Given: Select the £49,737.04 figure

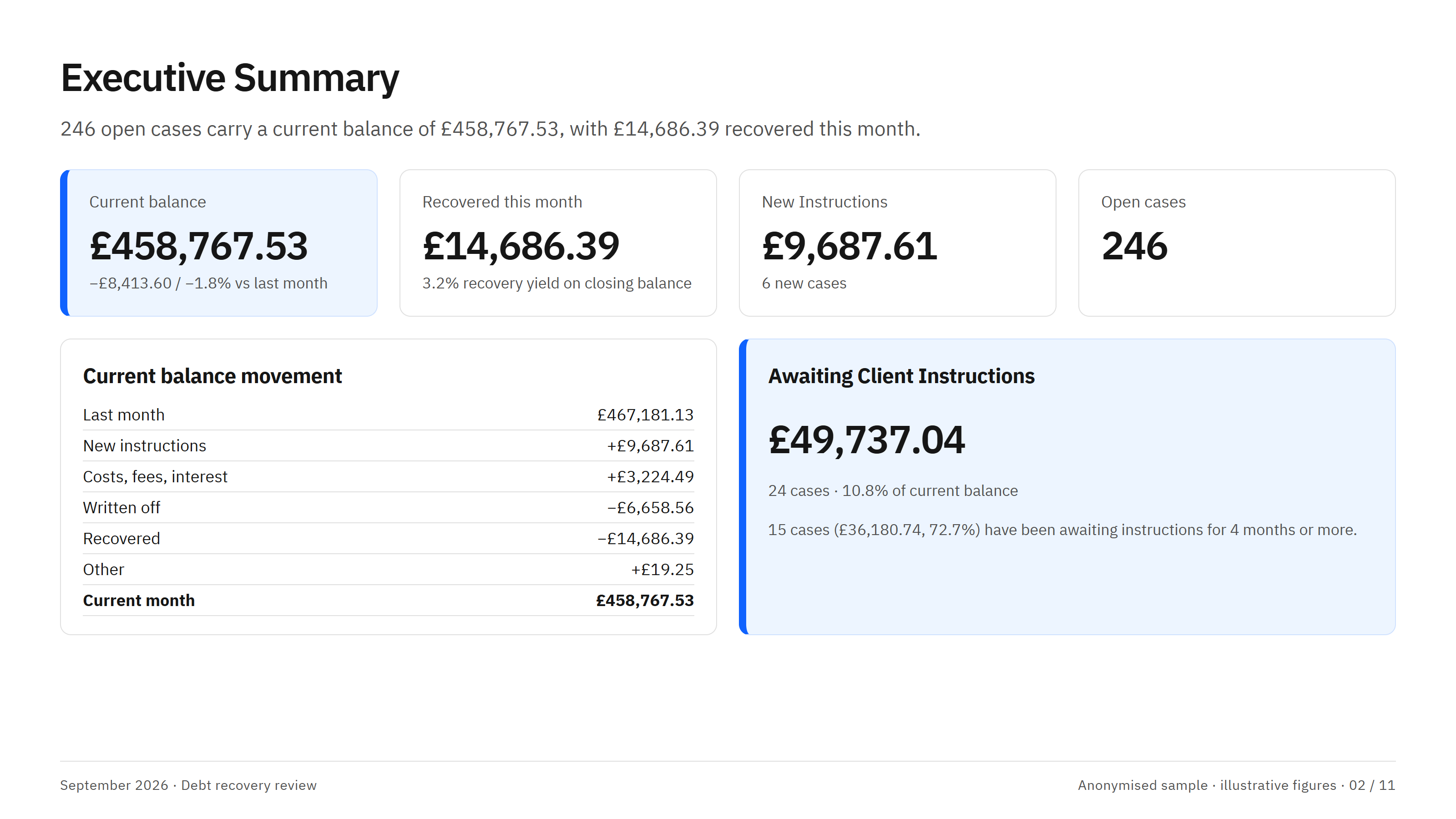Looking at the screenshot, I should tap(866, 440).
